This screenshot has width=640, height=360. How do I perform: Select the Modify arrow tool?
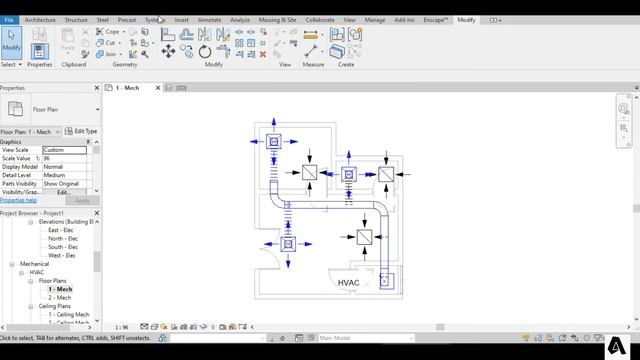click(11, 43)
